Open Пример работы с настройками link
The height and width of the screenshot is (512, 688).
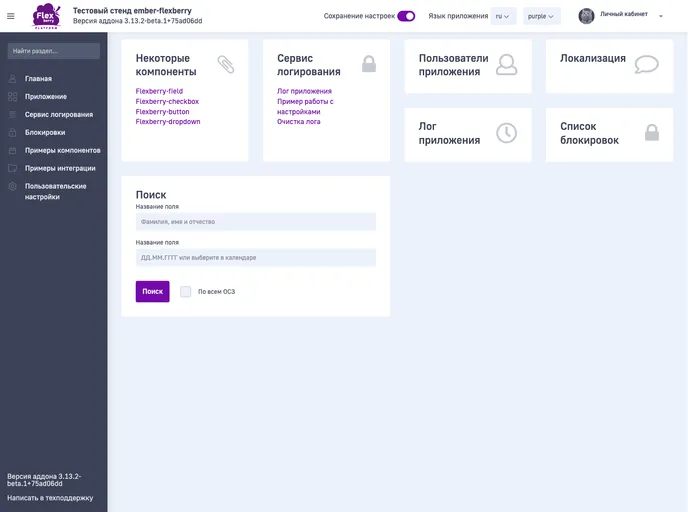click(x=305, y=107)
